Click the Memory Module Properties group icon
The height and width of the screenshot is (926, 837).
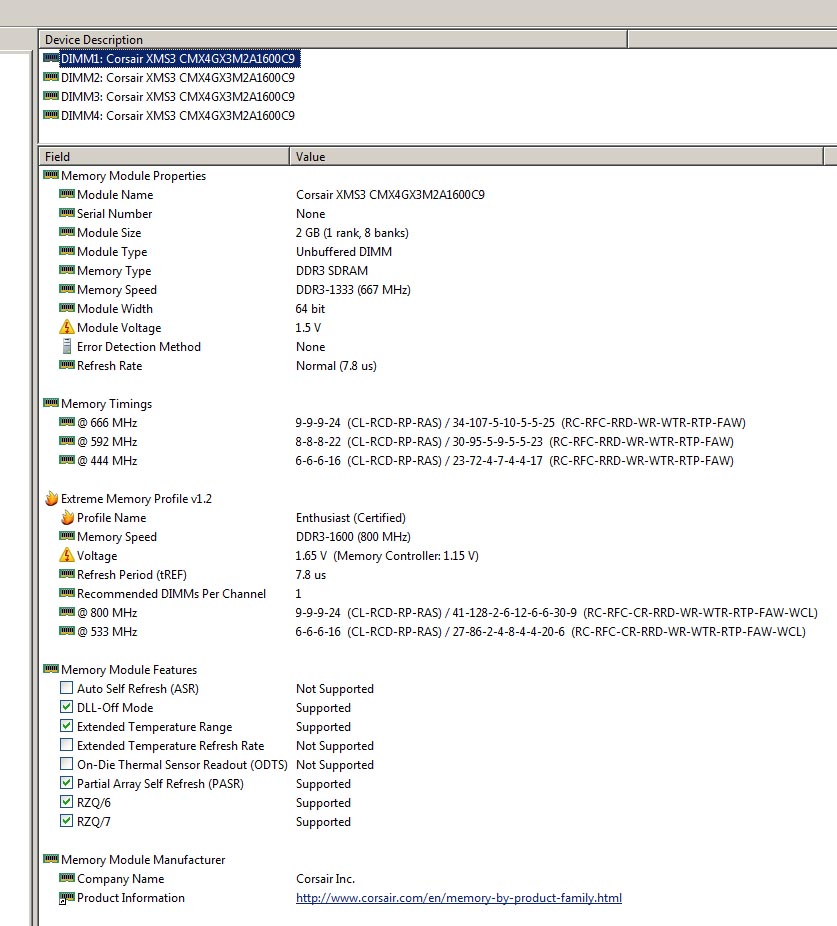[x=51, y=175]
